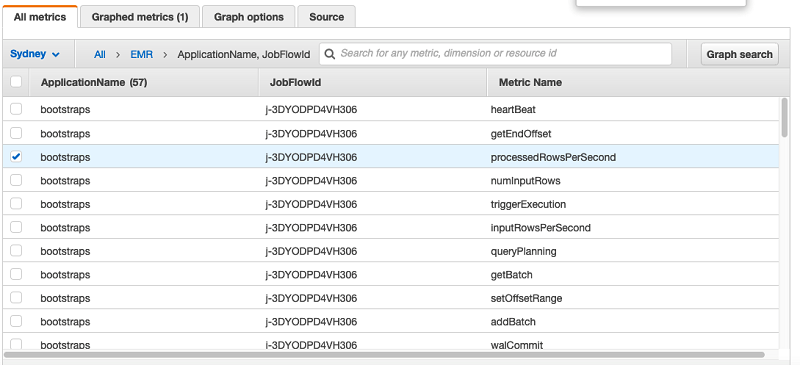The width and height of the screenshot is (800, 365).
Task: Click the magnifying glass search icon
Action: tap(330, 54)
